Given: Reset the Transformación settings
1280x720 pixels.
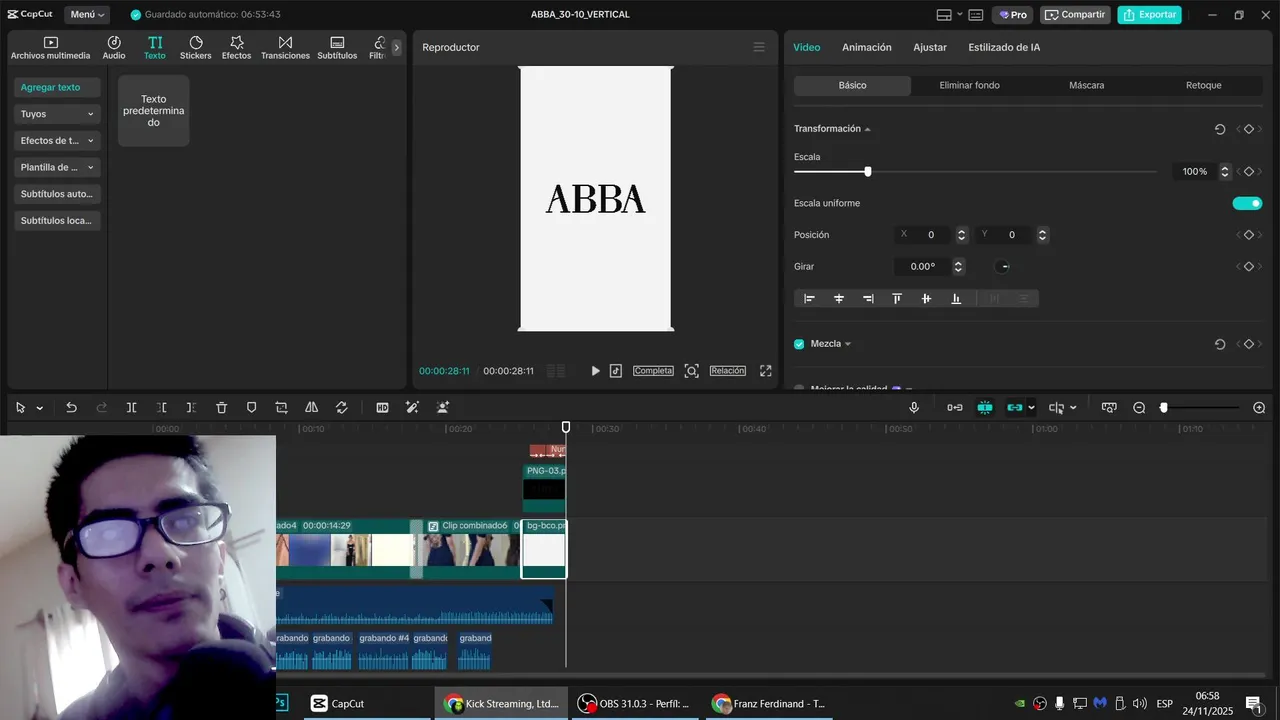Looking at the screenshot, I should click(1220, 129).
